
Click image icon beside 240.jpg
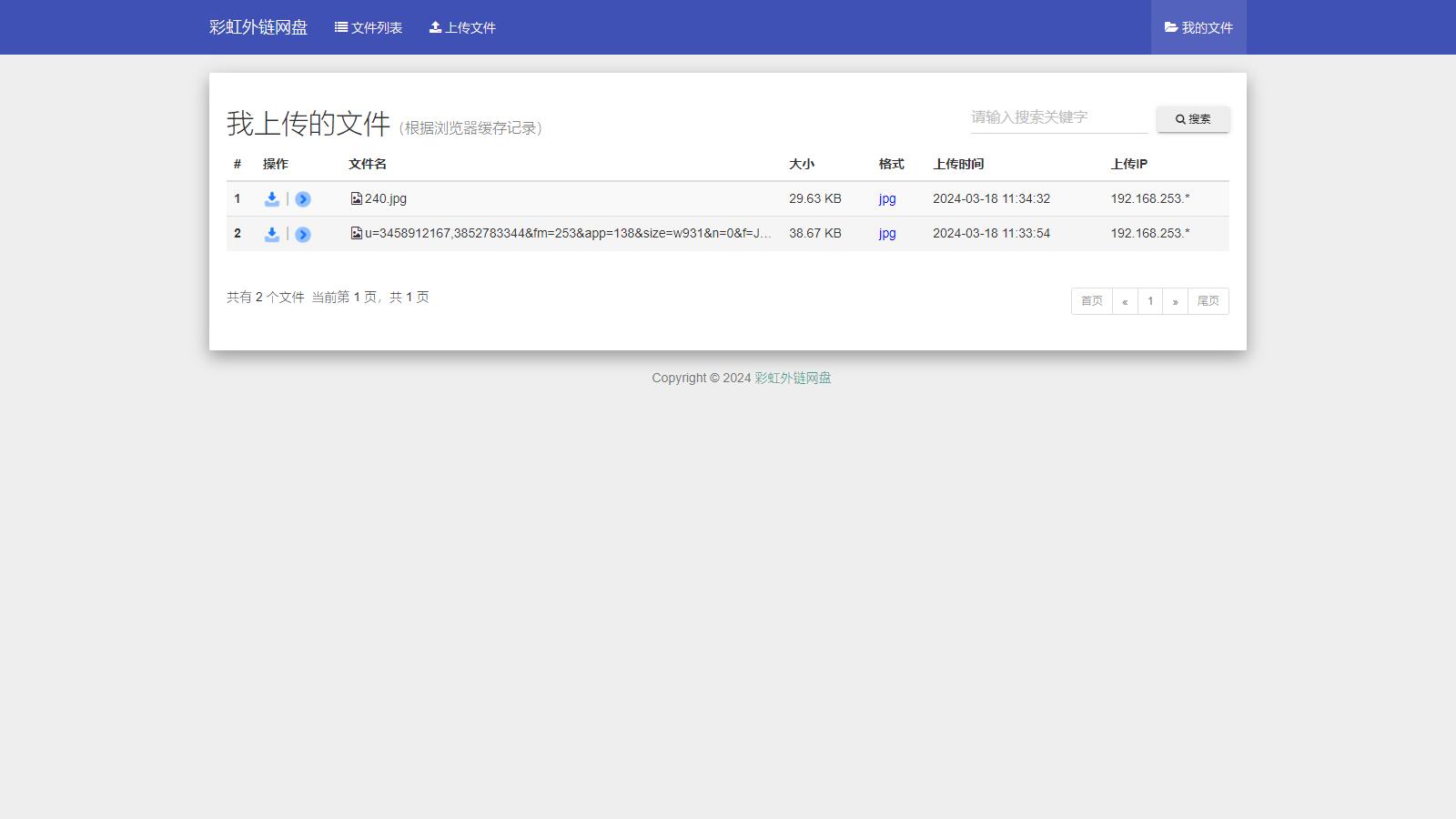point(357,198)
